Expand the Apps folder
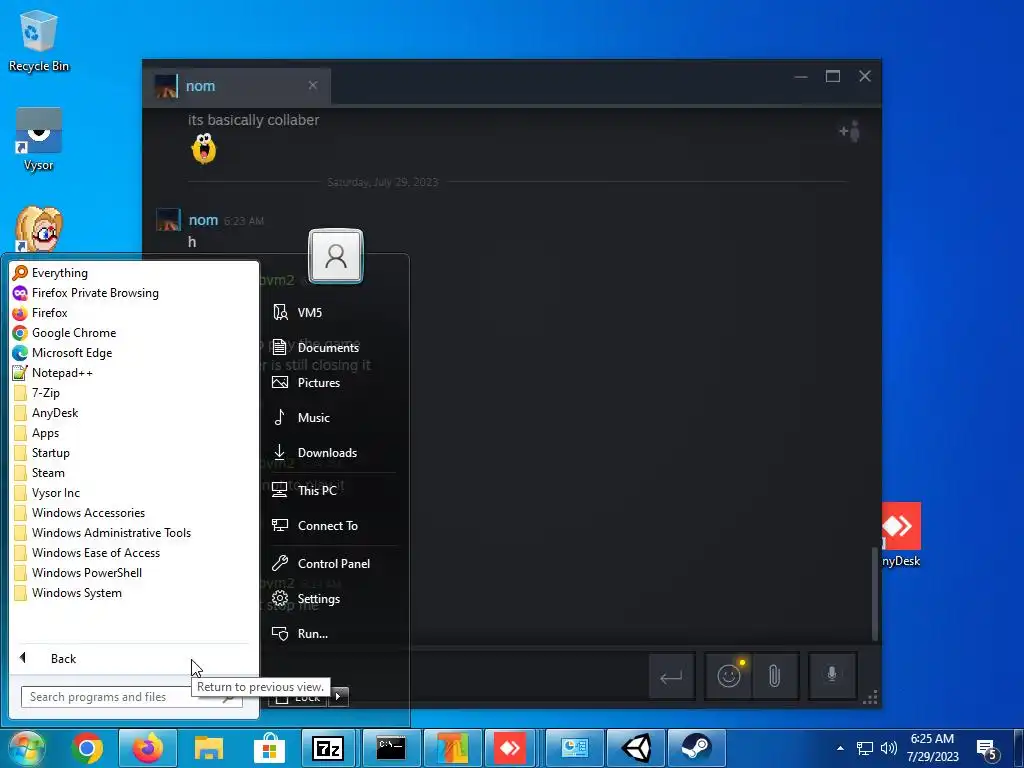1024x768 pixels. (x=134, y=433)
